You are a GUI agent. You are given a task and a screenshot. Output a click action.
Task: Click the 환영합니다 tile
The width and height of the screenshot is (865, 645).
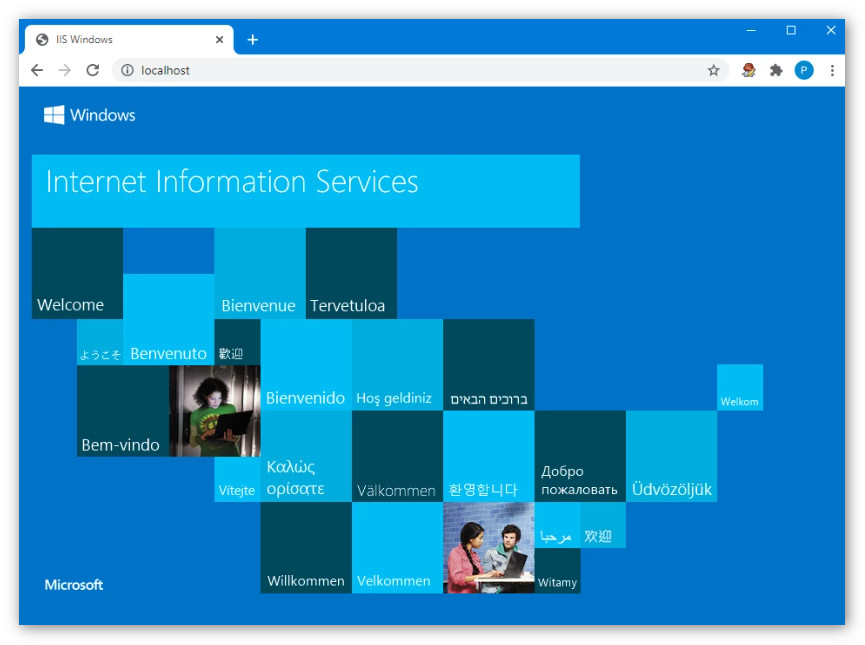tap(489, 456)
